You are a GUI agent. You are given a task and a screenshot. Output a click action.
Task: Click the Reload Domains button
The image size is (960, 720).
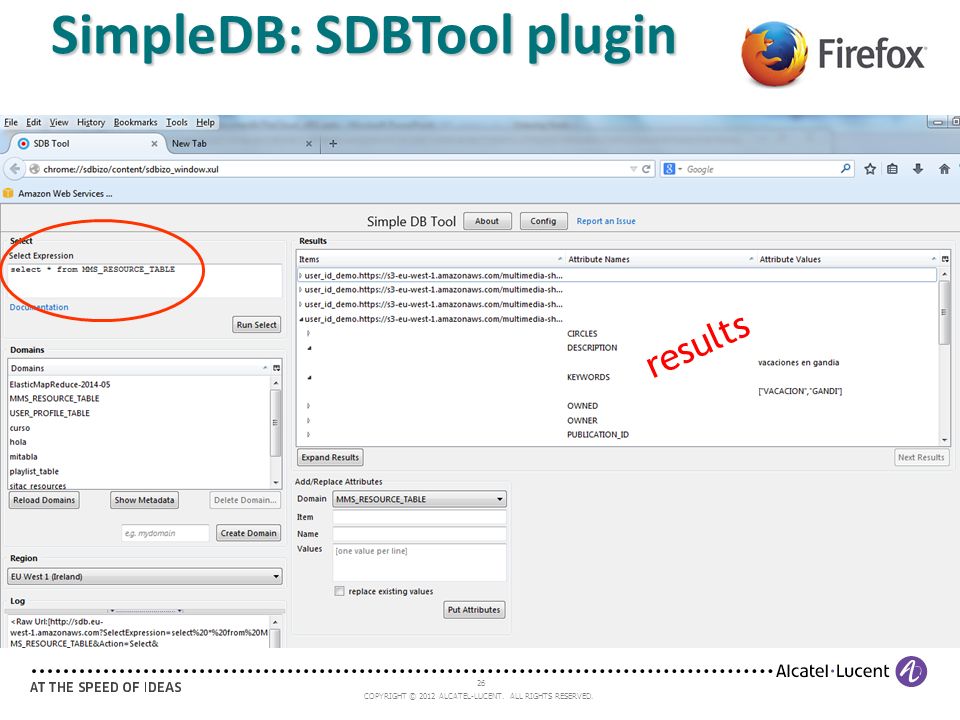pyautogui.click(x=44, y=500)
